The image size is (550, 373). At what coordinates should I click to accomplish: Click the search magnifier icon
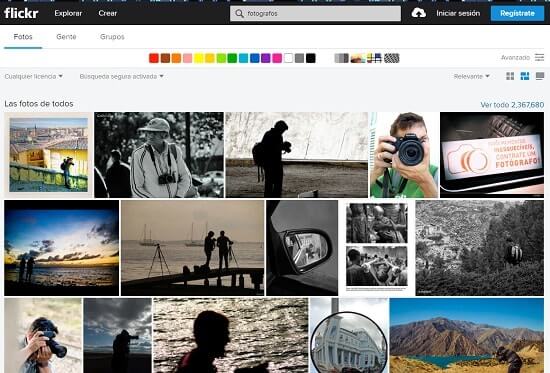coord(239,14)
